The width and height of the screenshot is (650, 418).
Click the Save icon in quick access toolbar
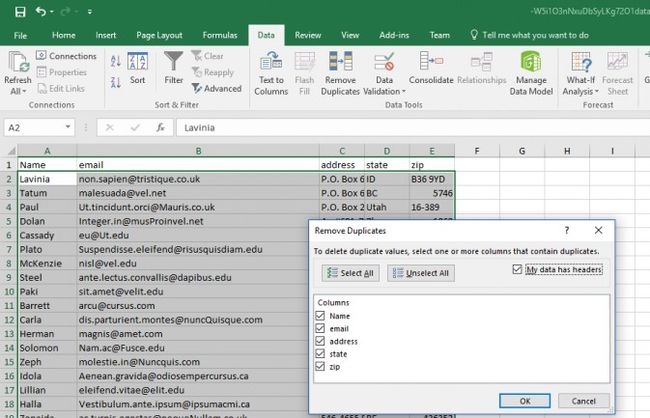tap(20, 12)
